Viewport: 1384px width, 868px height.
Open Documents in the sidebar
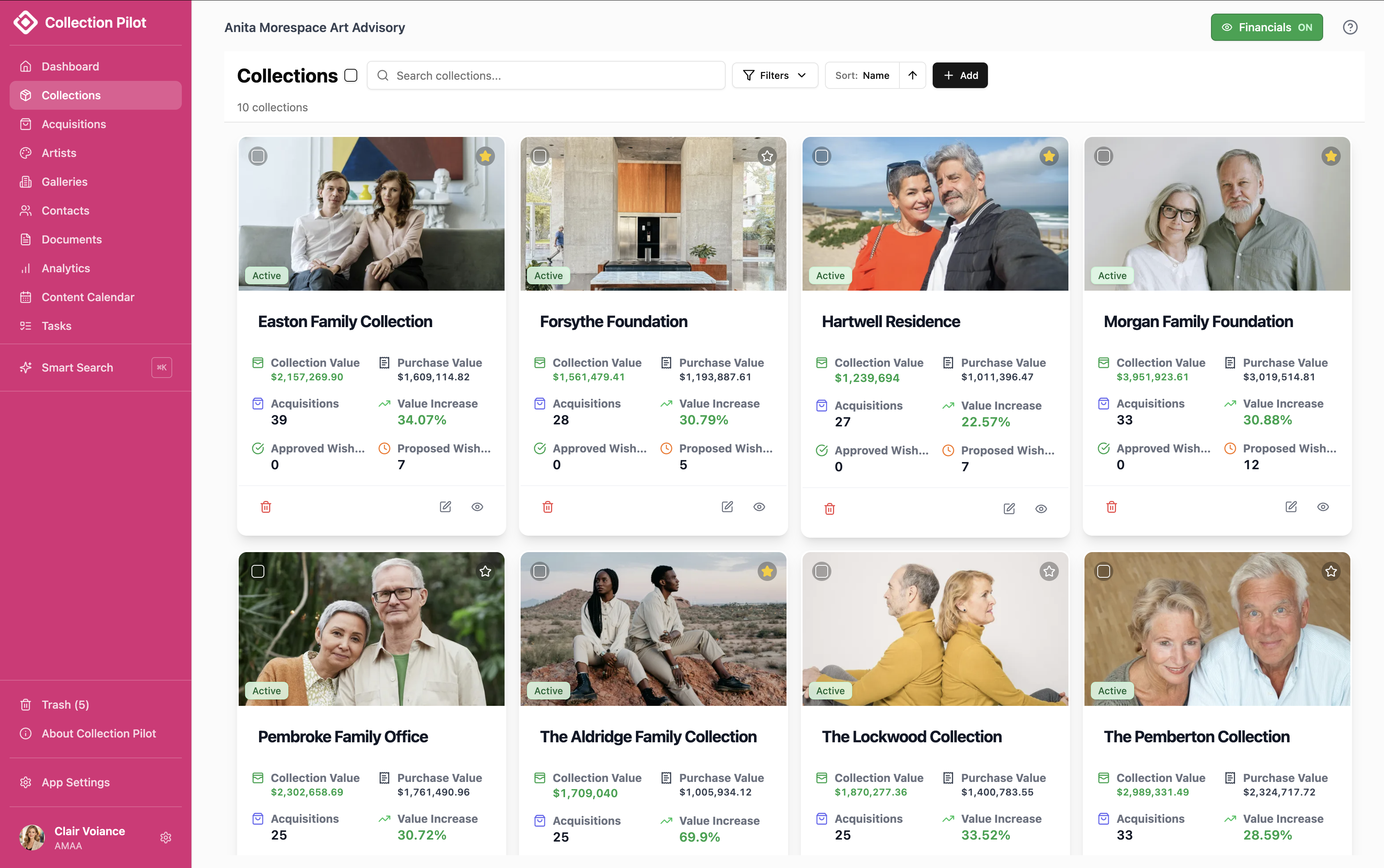[95, 239]
